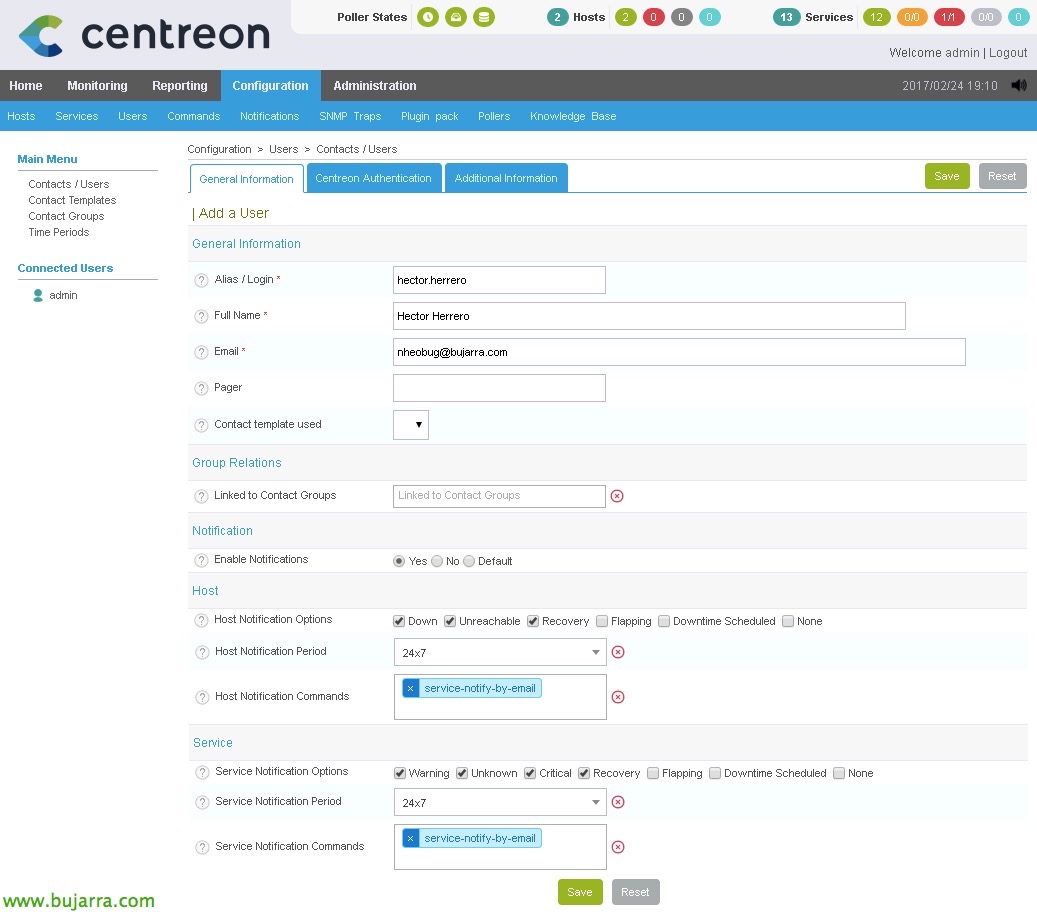Open the Monitoring menu

[x=97, y=86]
